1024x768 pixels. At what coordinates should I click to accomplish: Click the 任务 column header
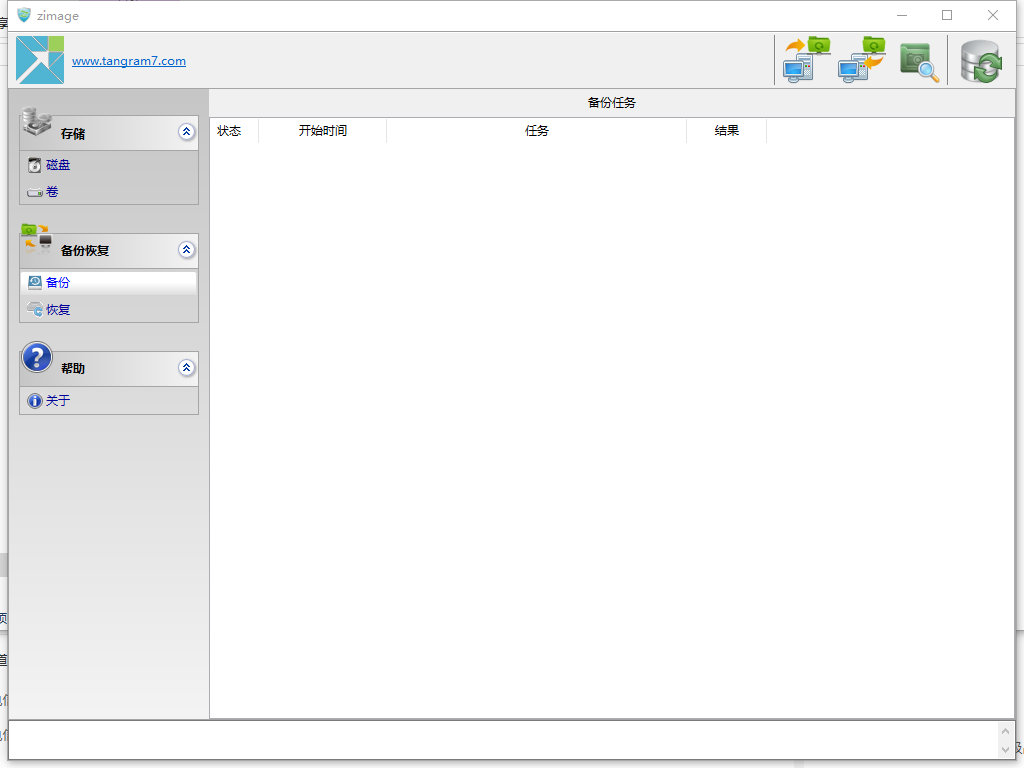pos(536,131)
